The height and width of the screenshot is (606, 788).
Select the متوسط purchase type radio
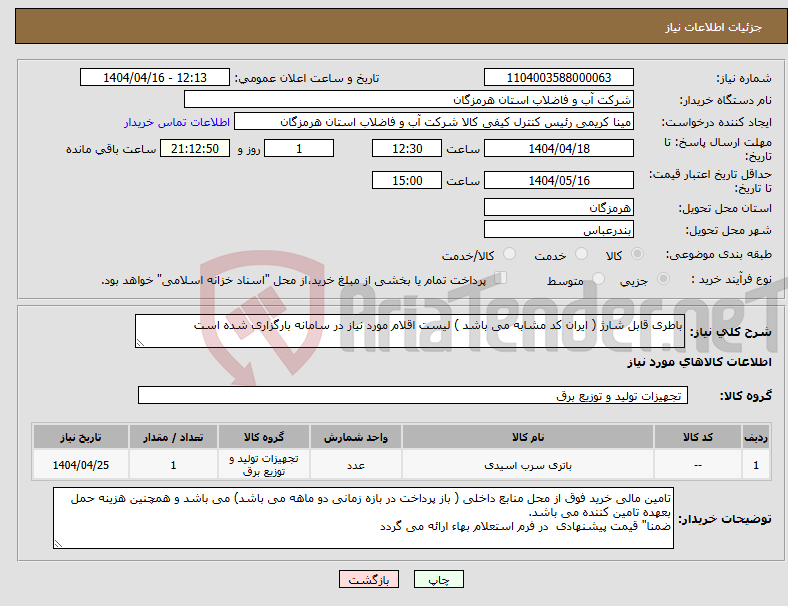pos(598,279)
